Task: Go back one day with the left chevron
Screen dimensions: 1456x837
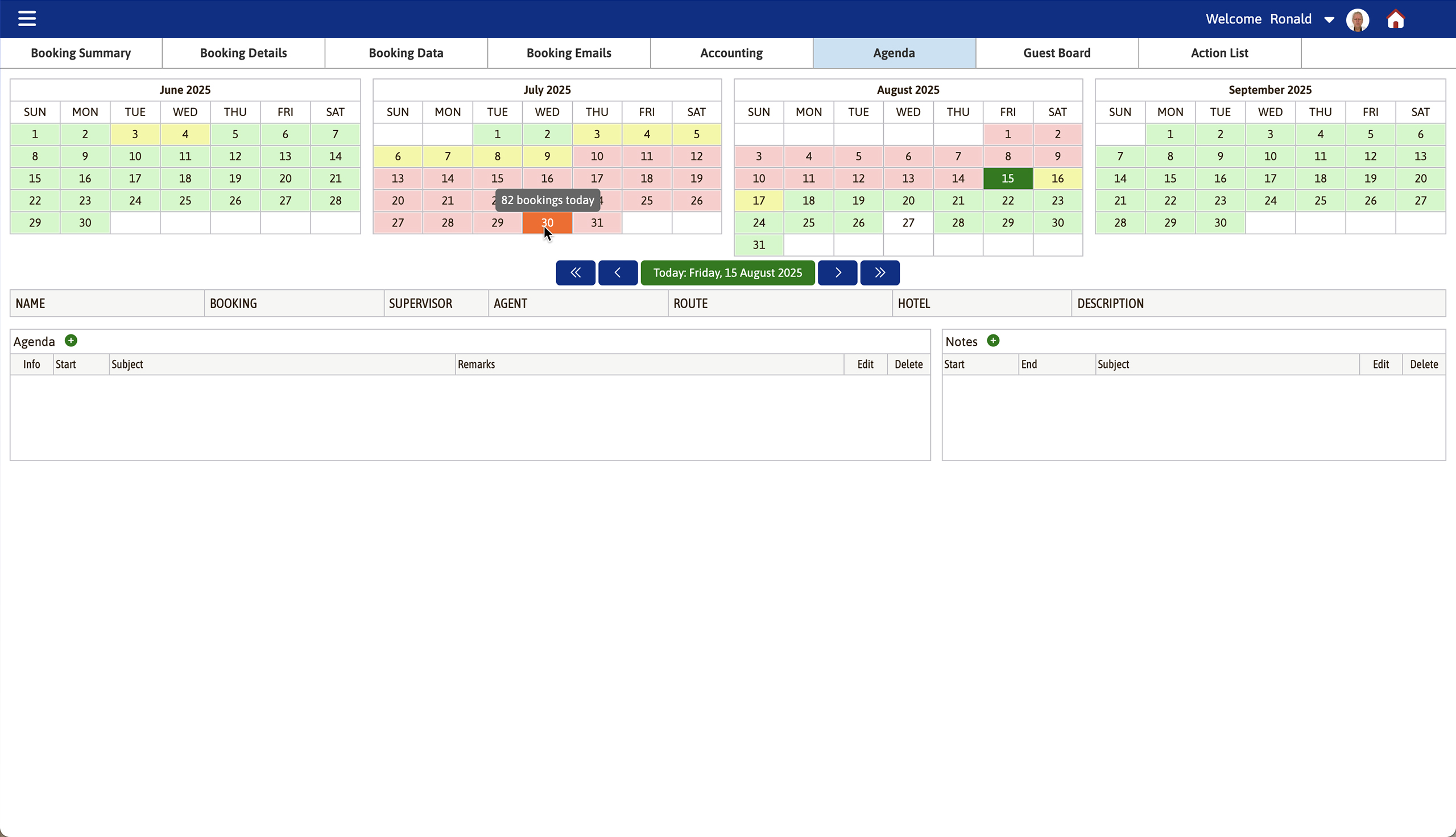Action: [x=617, y=272]
